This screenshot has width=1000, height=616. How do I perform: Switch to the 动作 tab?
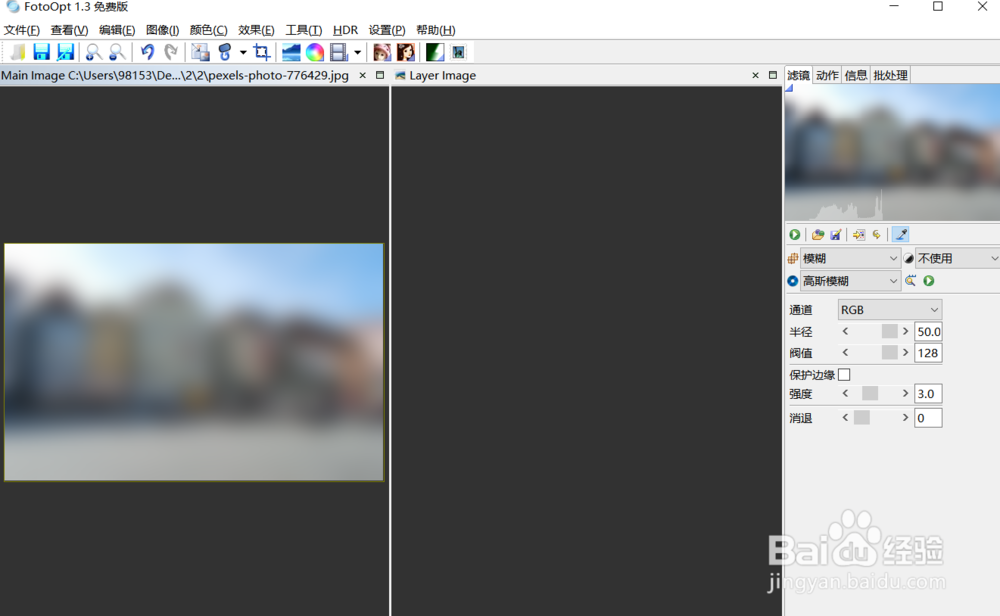tap(827, 75)
